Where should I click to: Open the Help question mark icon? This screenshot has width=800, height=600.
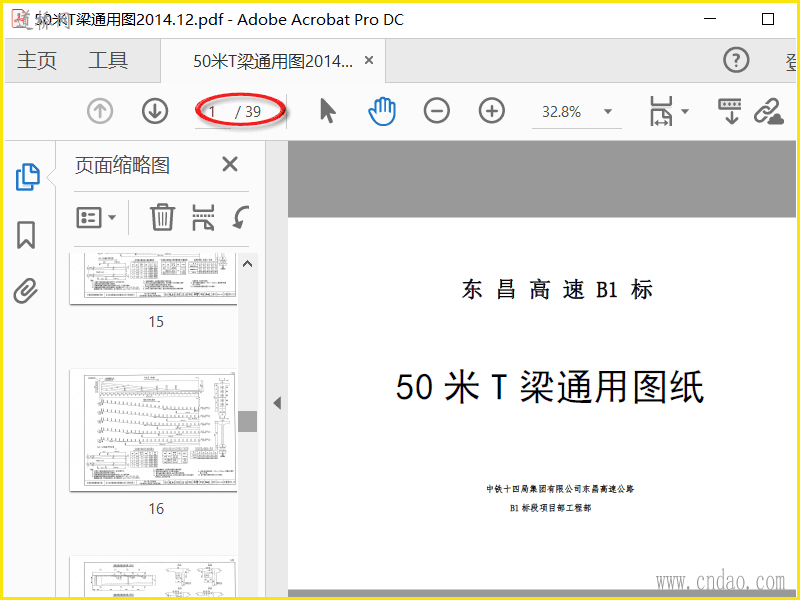click(x=736, y=60)
